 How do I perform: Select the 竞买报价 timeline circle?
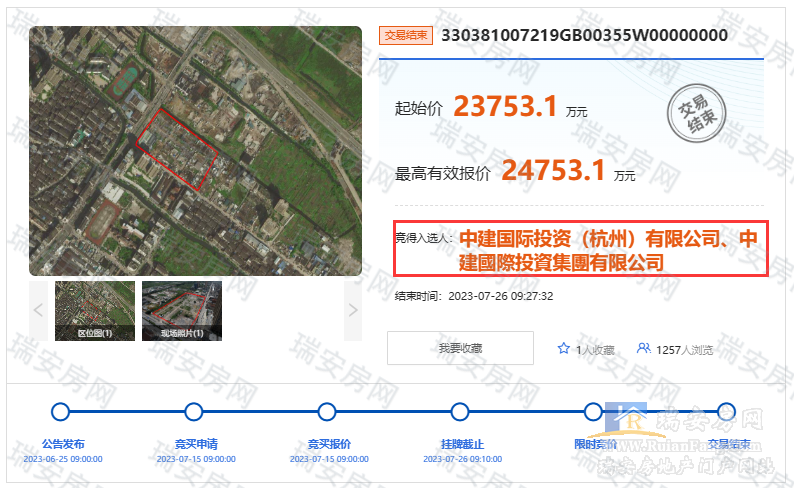click(x=326, y=412)
